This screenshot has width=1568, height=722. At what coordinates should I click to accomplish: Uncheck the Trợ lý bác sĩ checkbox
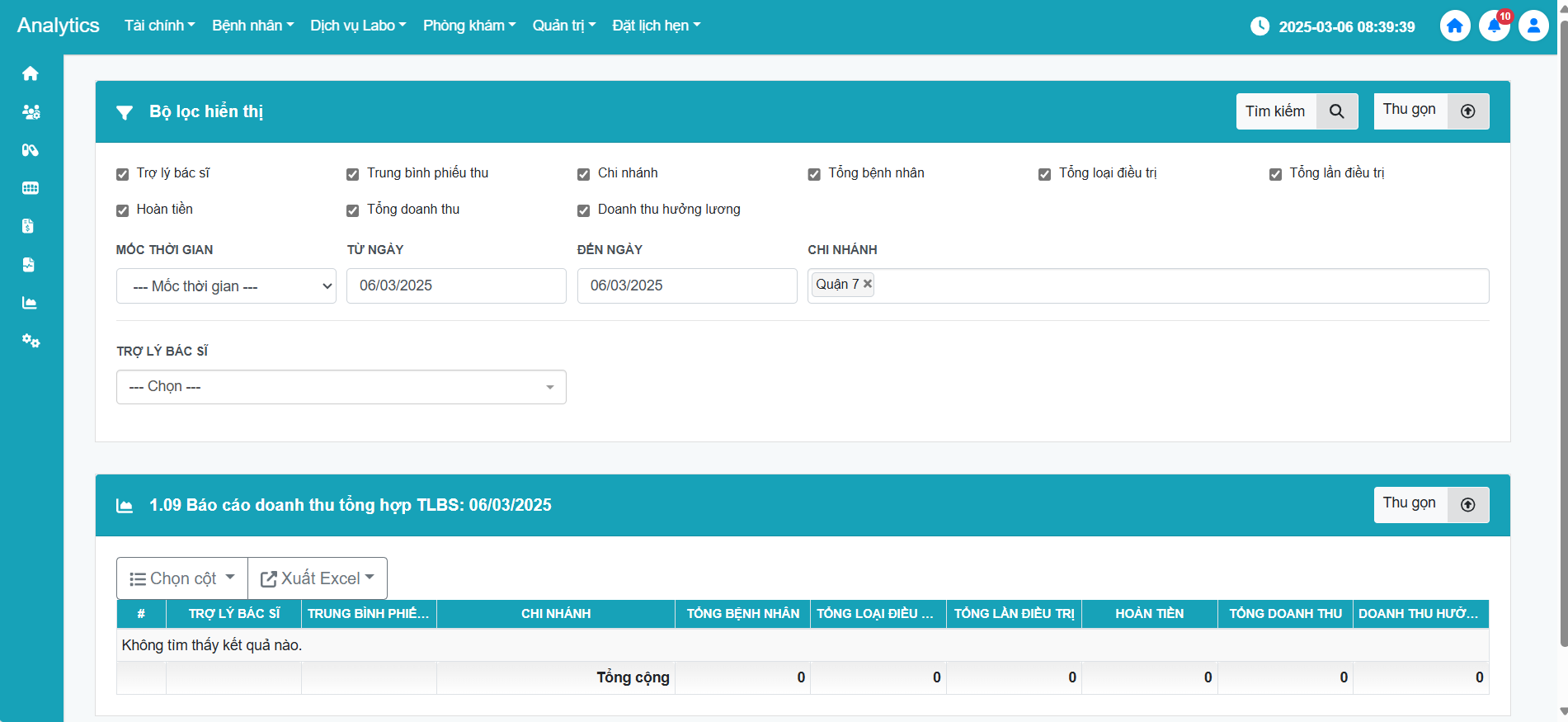[x=123, y=174]
